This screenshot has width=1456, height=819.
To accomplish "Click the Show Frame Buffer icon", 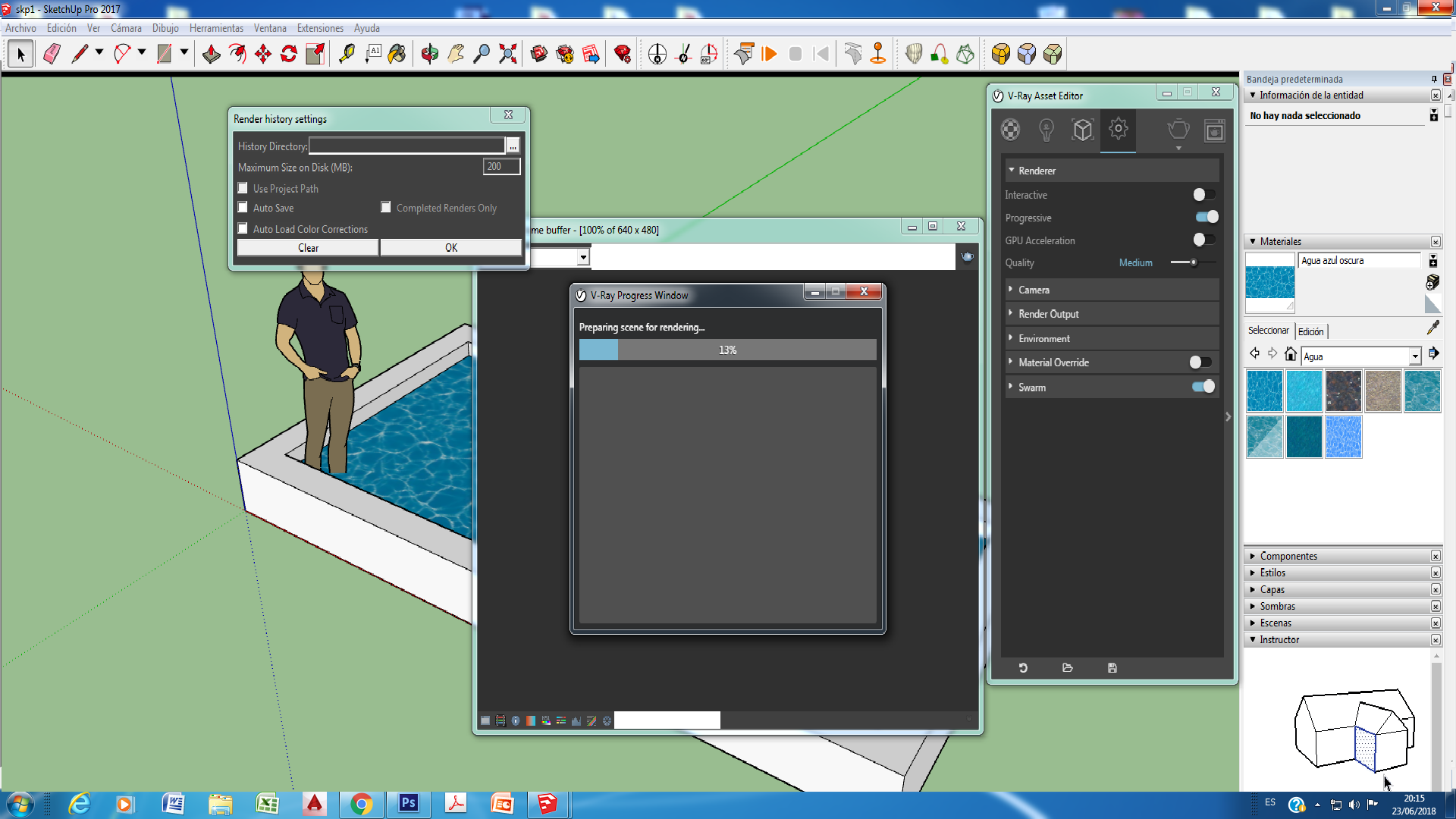I will [1214, 130].
